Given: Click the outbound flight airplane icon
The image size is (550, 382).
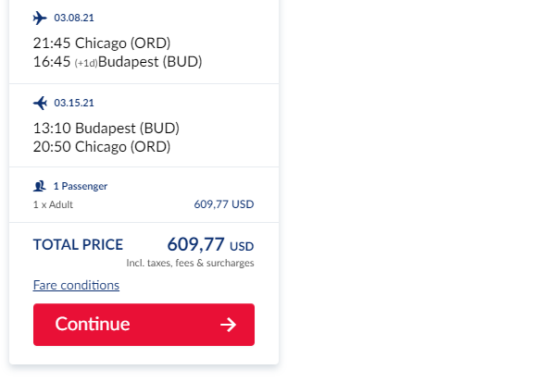Looking at the screenshot, I should (40, 18).
